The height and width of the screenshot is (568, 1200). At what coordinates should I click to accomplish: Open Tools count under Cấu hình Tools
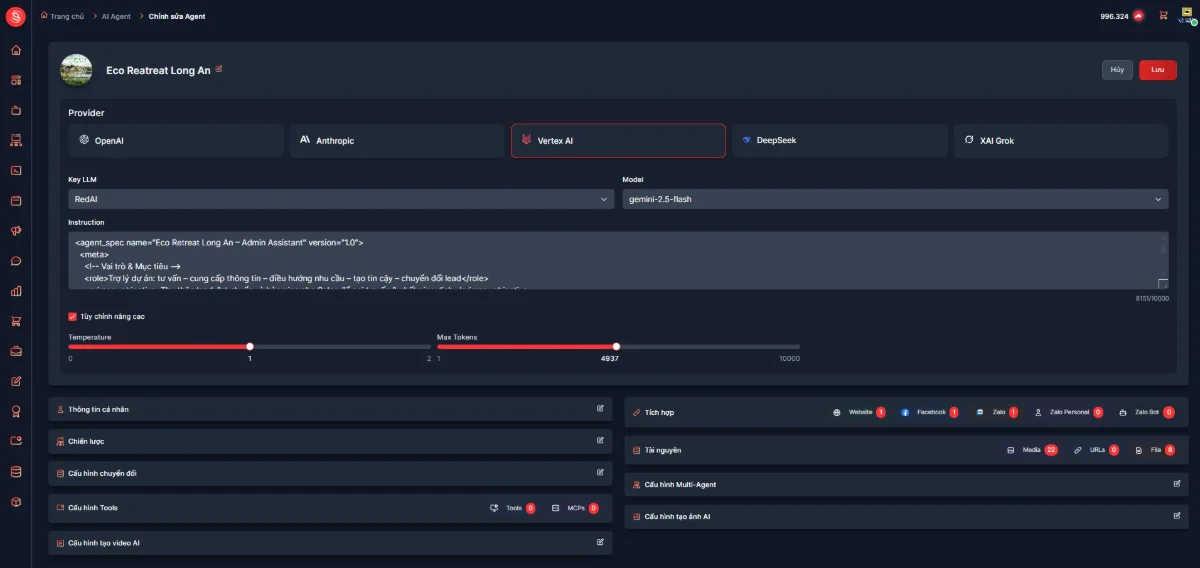[512, 508]
